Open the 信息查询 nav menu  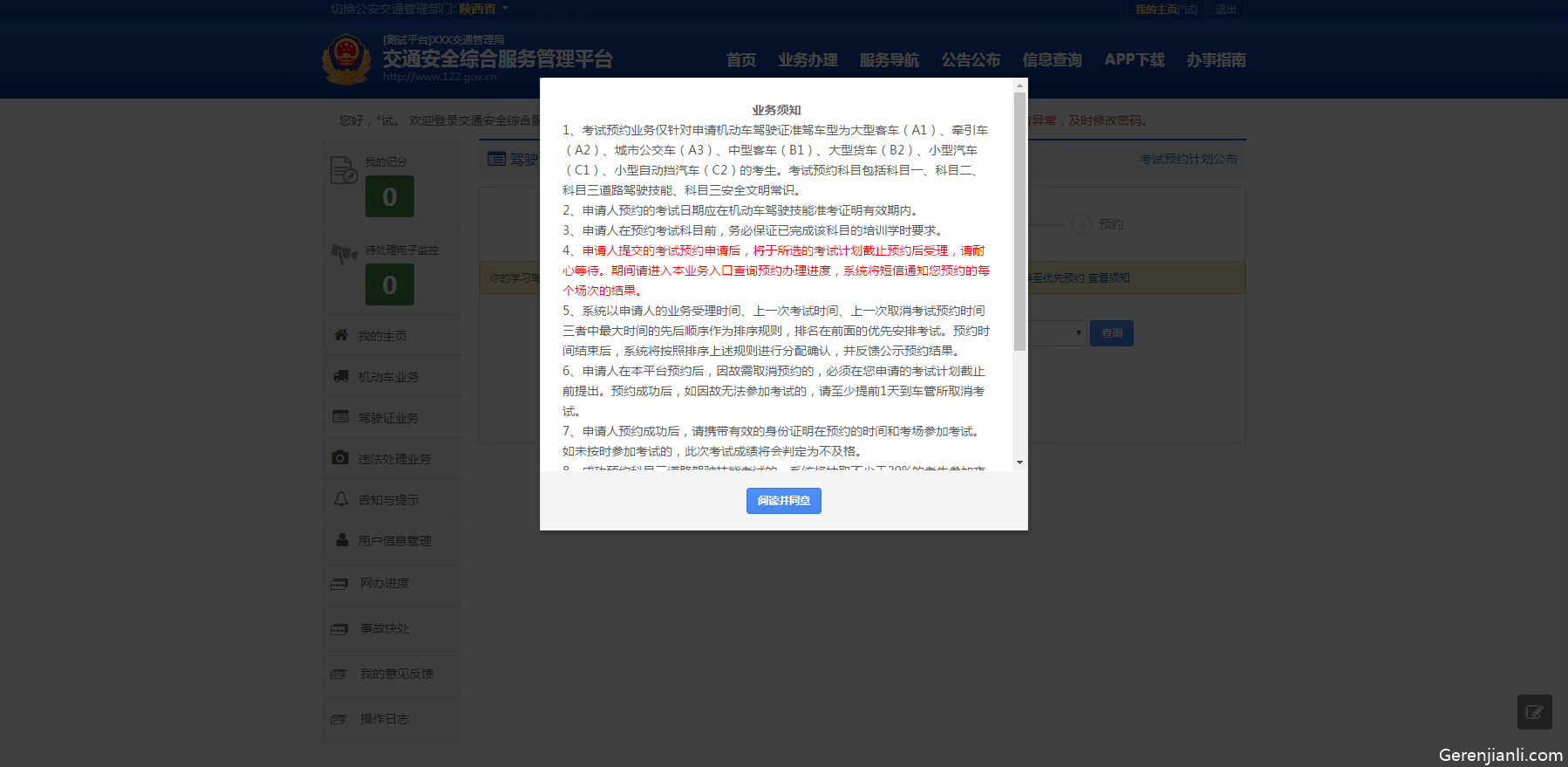point(1052,60)
